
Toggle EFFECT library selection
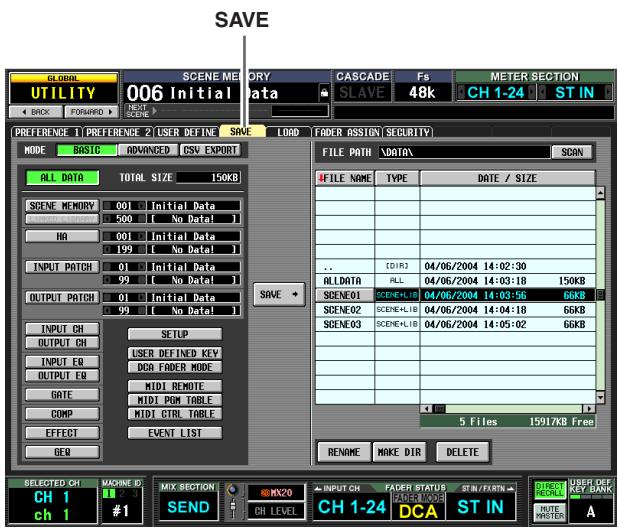click(x=62, y=433)
